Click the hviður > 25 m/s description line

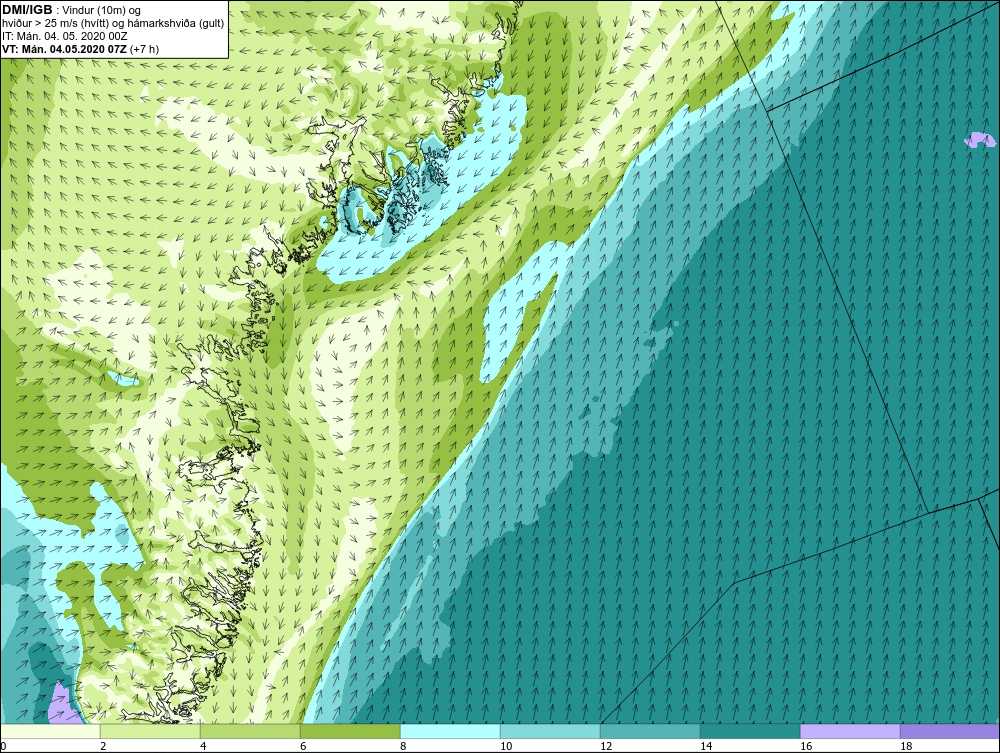[113, 24]
